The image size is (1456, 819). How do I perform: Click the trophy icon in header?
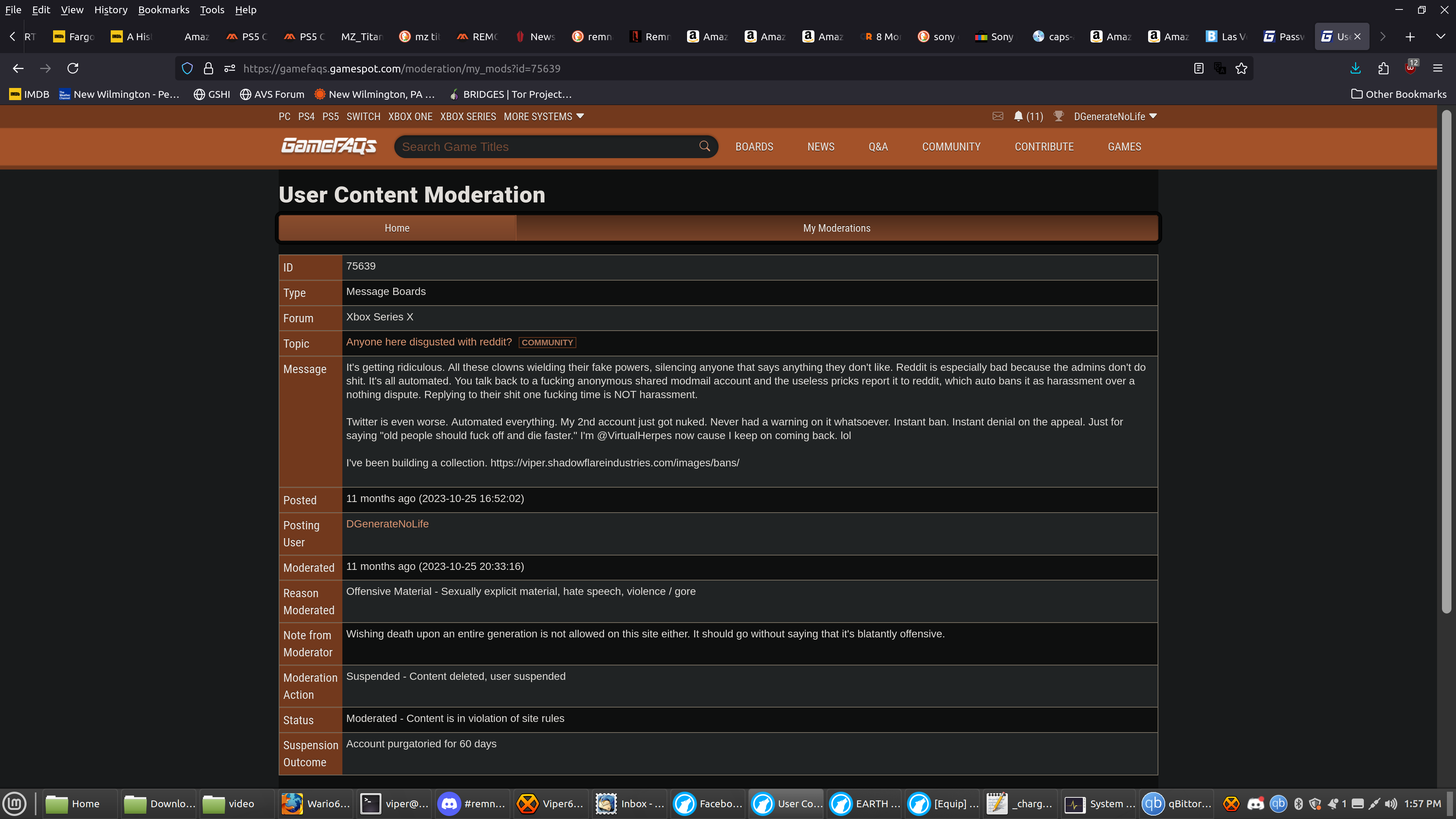coord(1059,116)
